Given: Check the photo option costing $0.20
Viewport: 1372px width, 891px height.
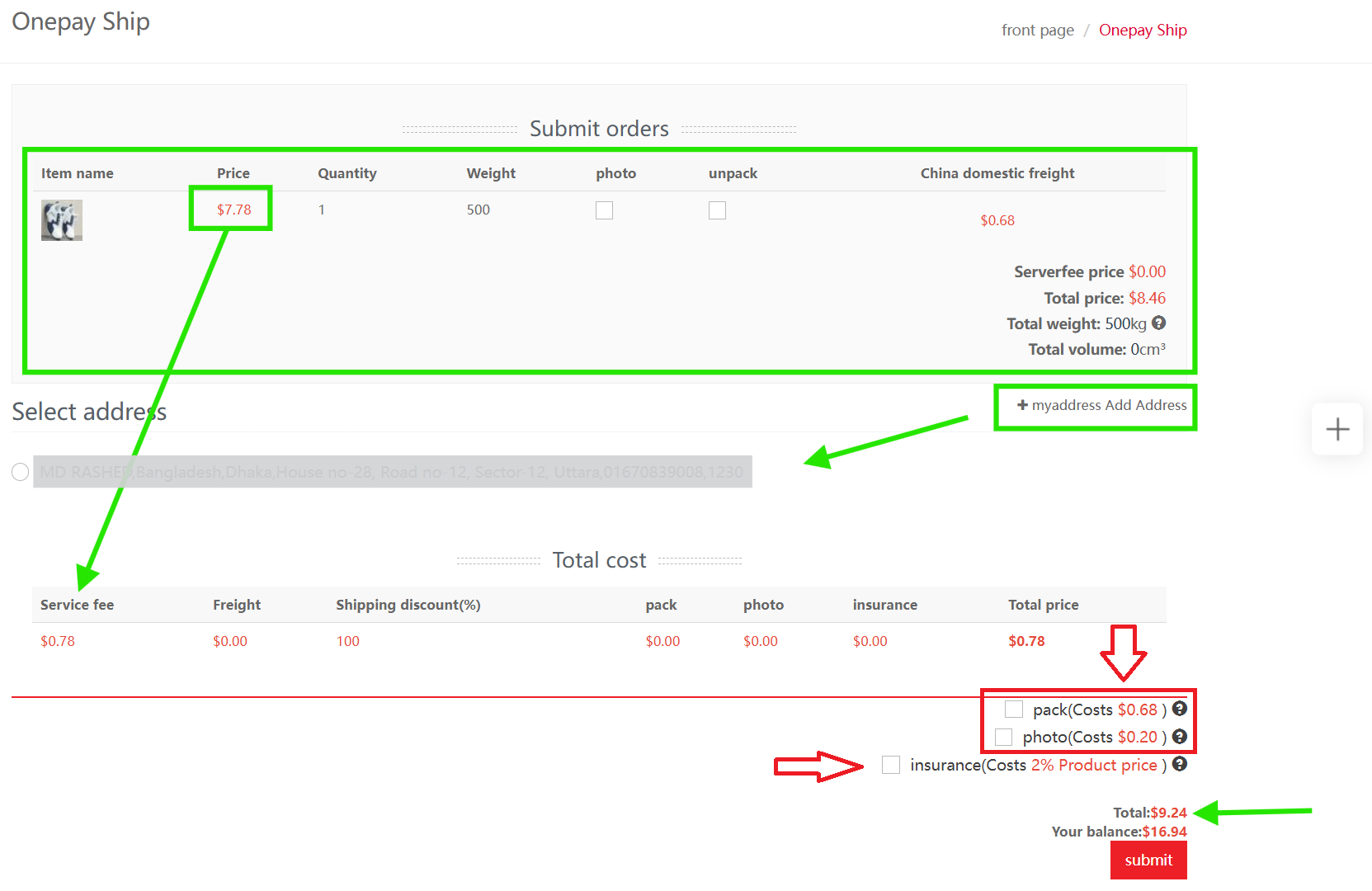Looking at the screenshot, I should coord(1004,737).
